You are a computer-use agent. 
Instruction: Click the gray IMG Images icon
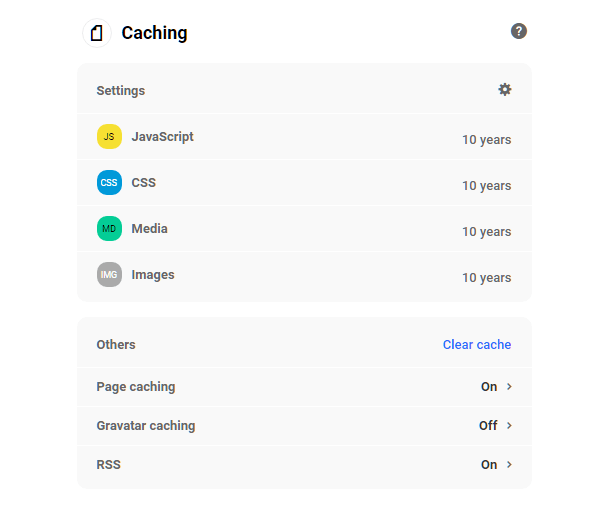[109, 275]
